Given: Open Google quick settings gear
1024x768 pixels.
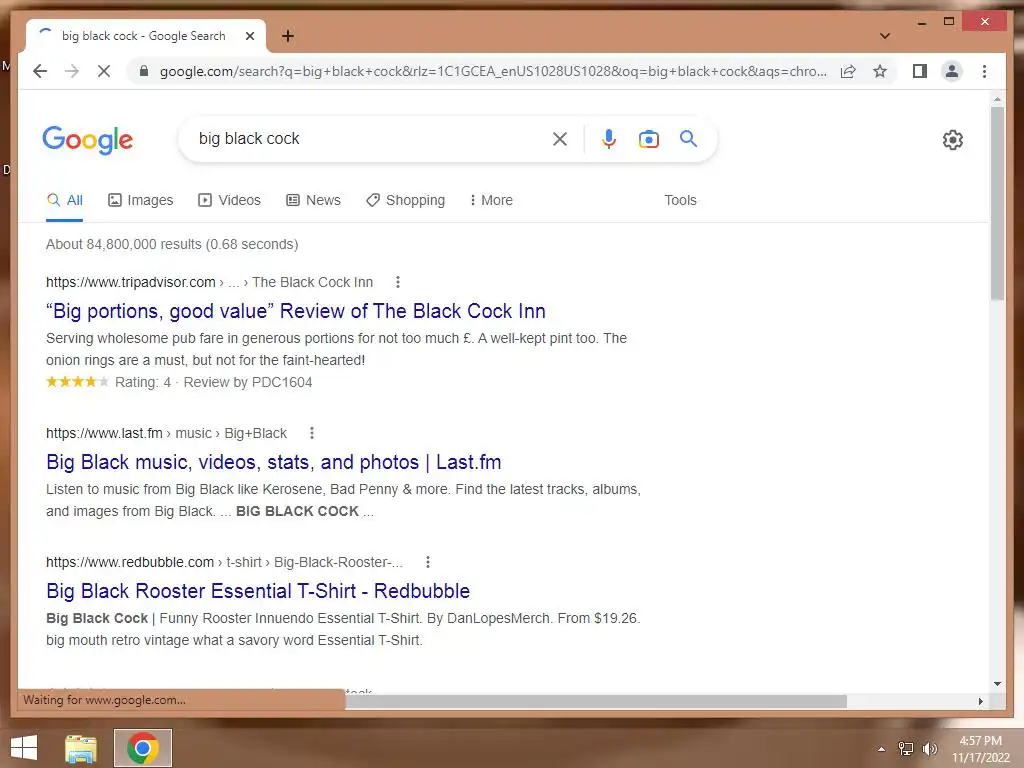Looking at the screenshot, I should 953,140.
